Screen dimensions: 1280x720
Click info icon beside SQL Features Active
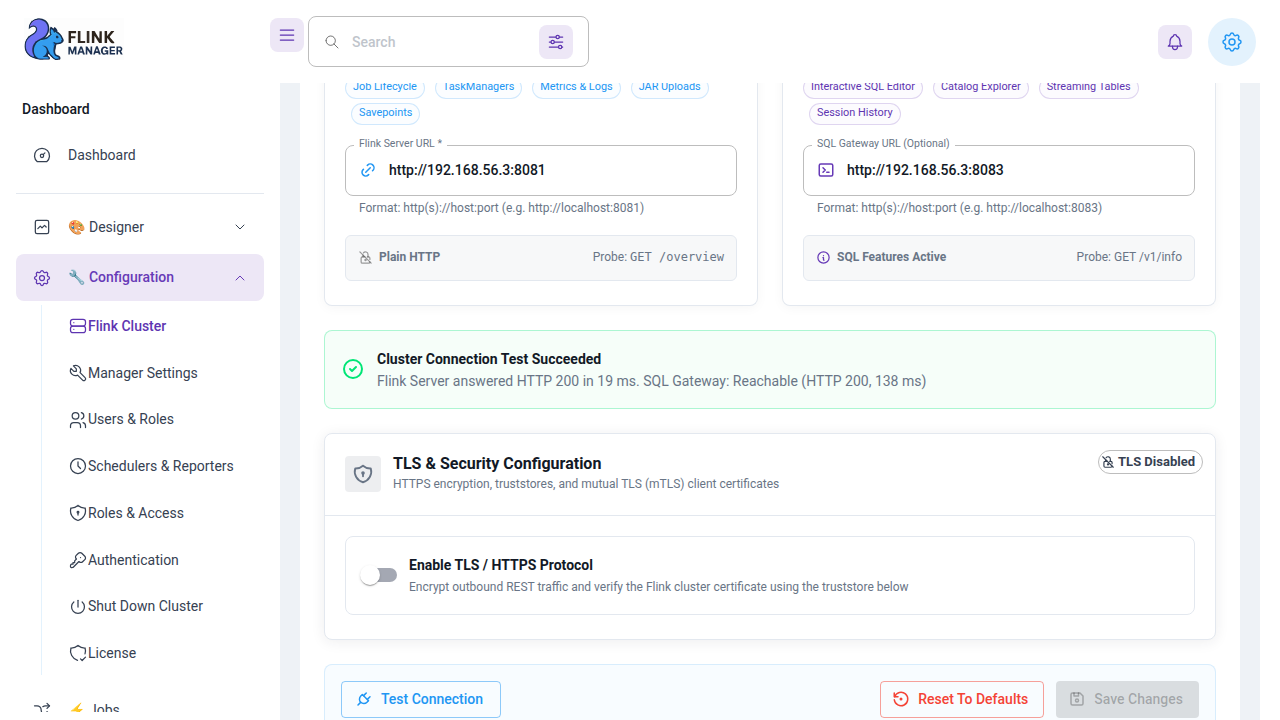pyautogui.click(x=824, y=257)
